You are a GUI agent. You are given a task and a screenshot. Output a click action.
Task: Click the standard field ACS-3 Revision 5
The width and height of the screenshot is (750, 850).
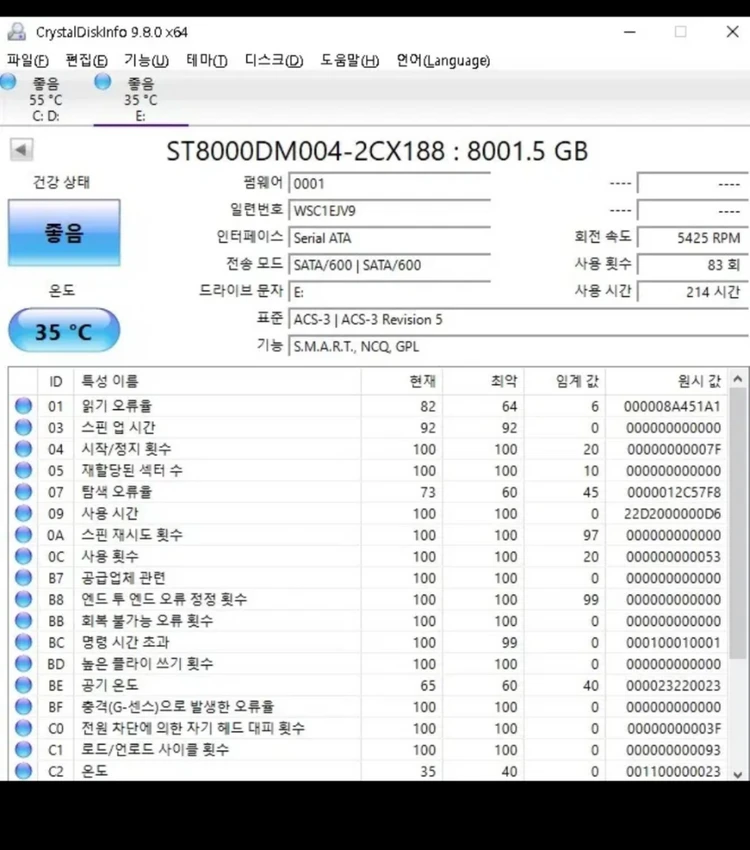[x=519, y=319]
